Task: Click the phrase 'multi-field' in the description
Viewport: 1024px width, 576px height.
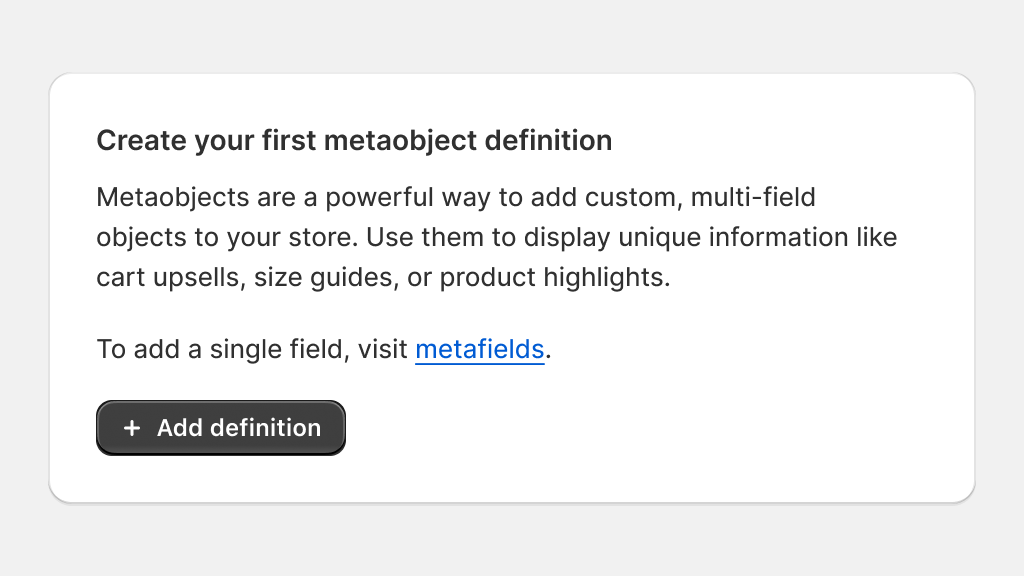Action: (753, 197)
